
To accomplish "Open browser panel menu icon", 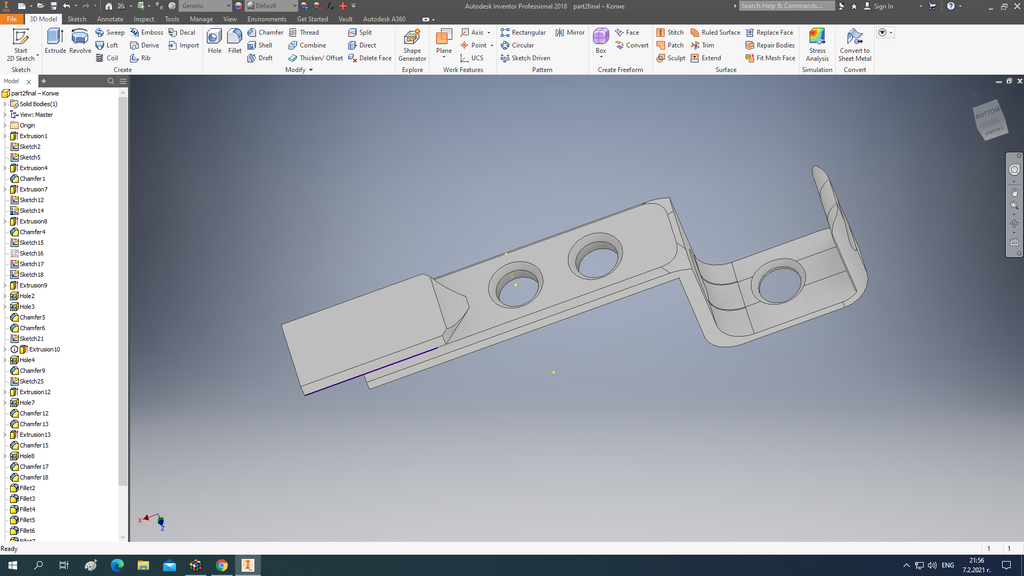I will [x=123, y=81].
